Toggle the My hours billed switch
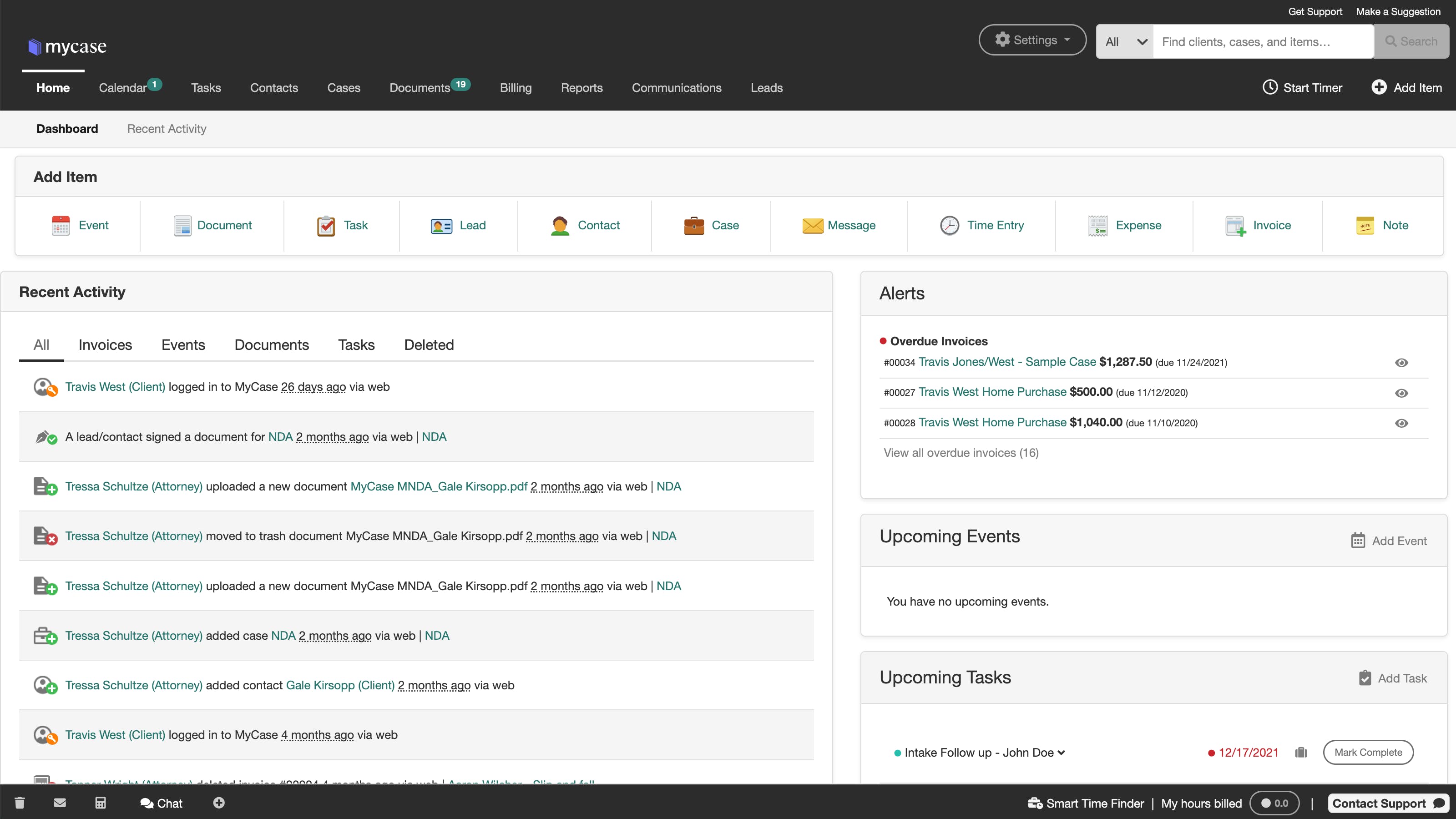 coord(1274,803)
